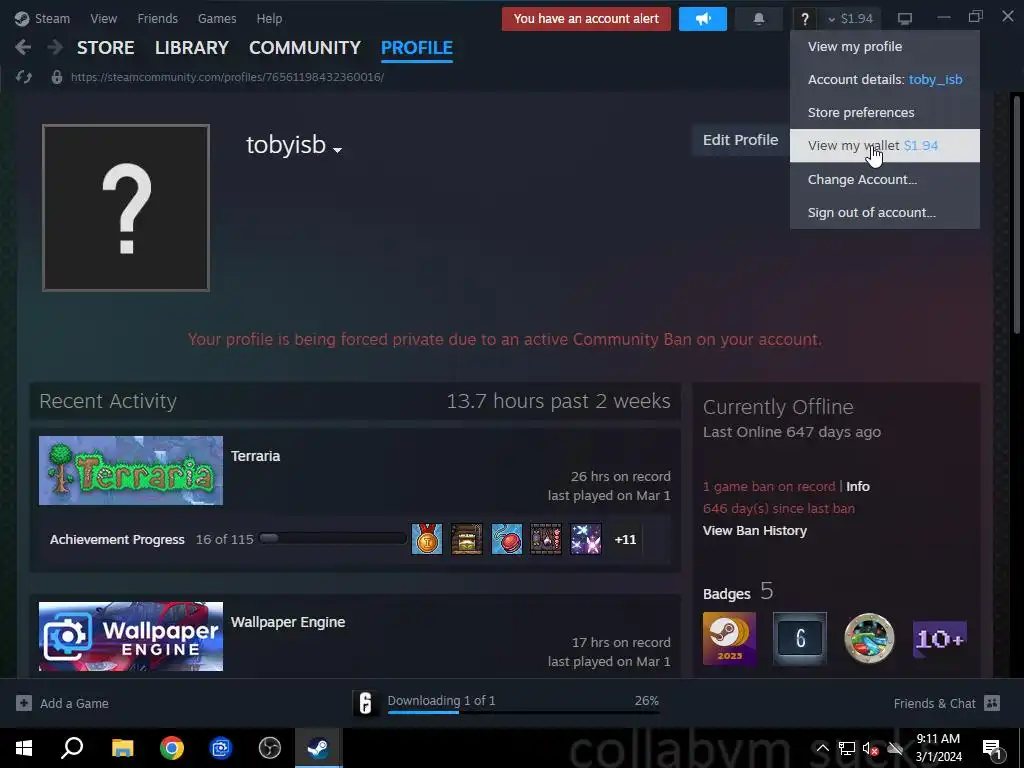Click the large question-mark profile avatar
Image resolution: width=1024 pixels, height=768 pixels.
pos(126,208)
